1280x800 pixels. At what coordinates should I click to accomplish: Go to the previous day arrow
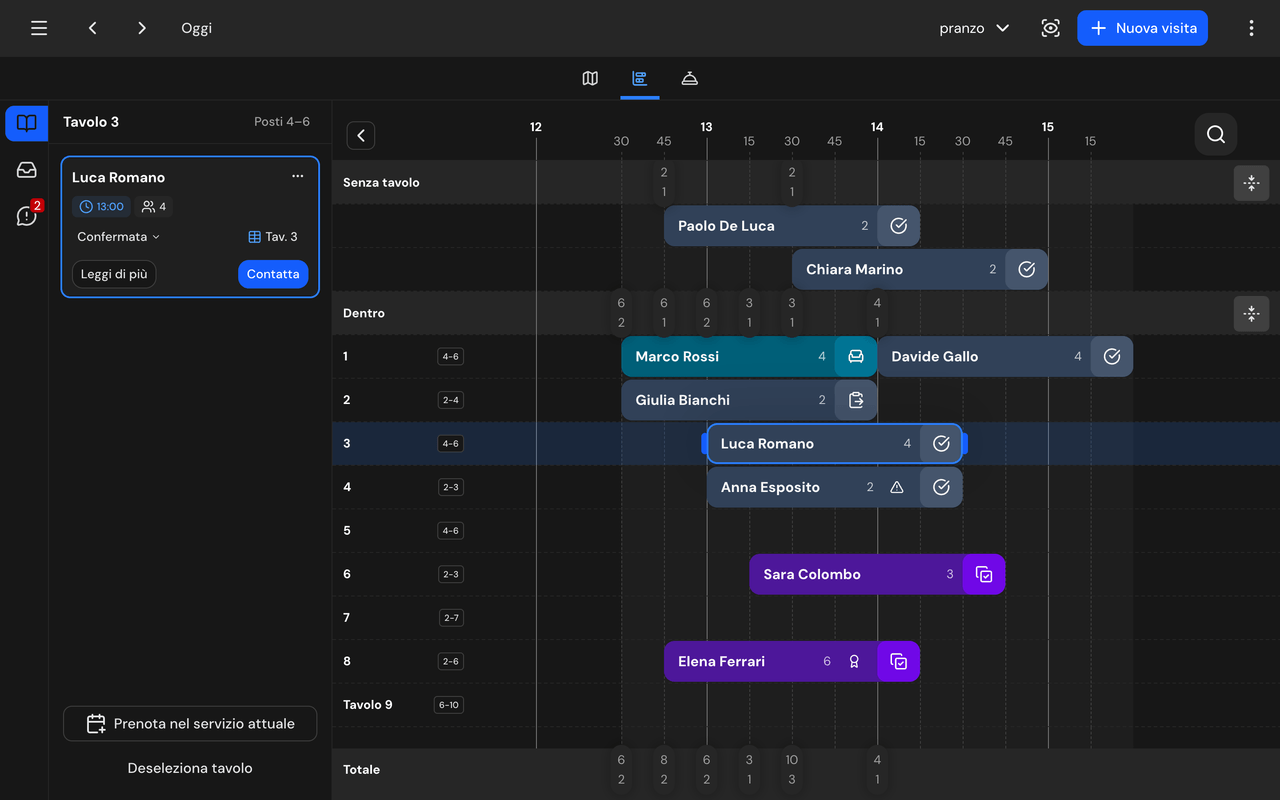93,28
